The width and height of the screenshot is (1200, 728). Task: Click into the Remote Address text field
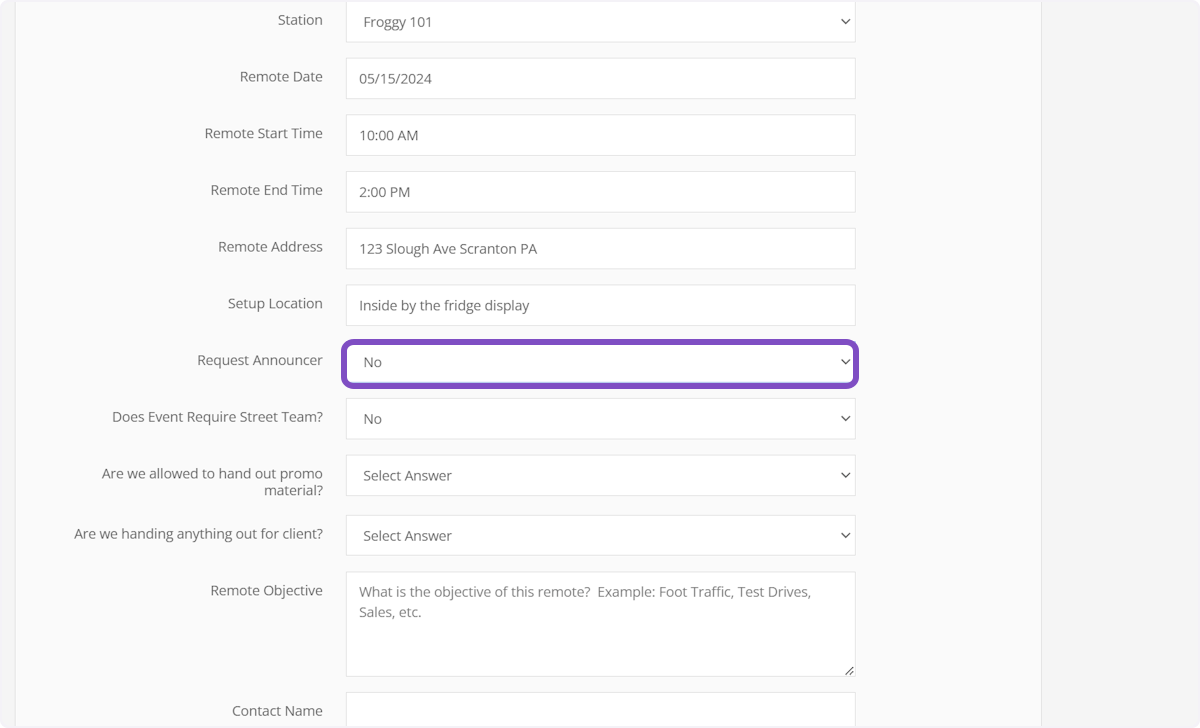[x=600, y=249]
